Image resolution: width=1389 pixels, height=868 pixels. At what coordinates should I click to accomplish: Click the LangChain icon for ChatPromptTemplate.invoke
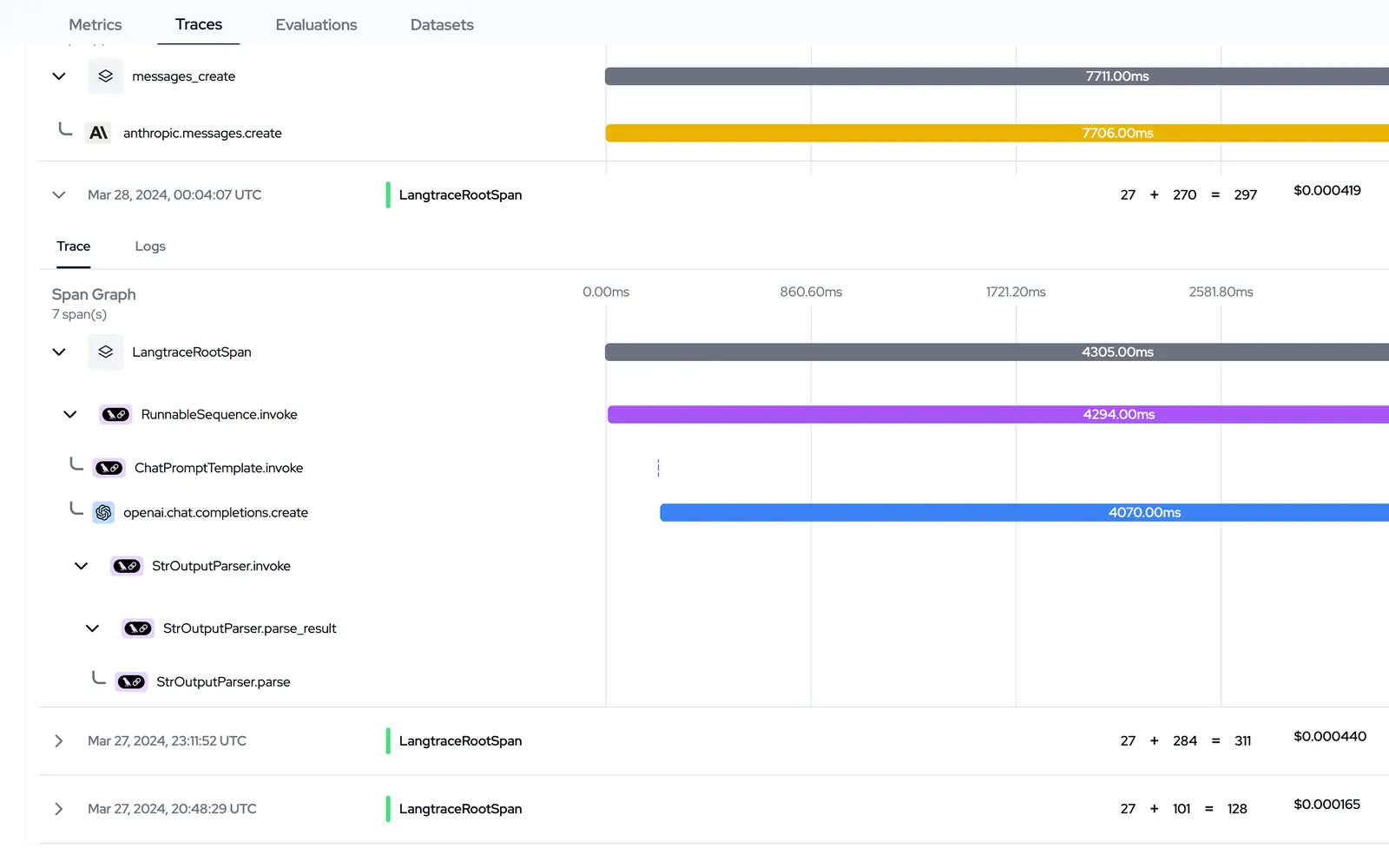109,468
